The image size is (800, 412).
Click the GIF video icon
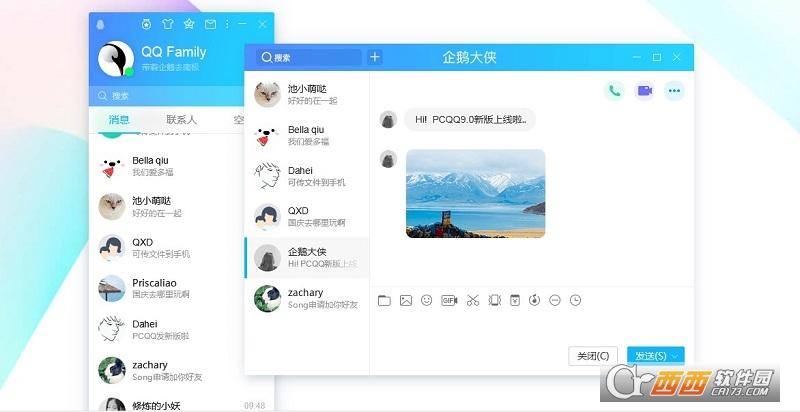[x=449, y=300]
